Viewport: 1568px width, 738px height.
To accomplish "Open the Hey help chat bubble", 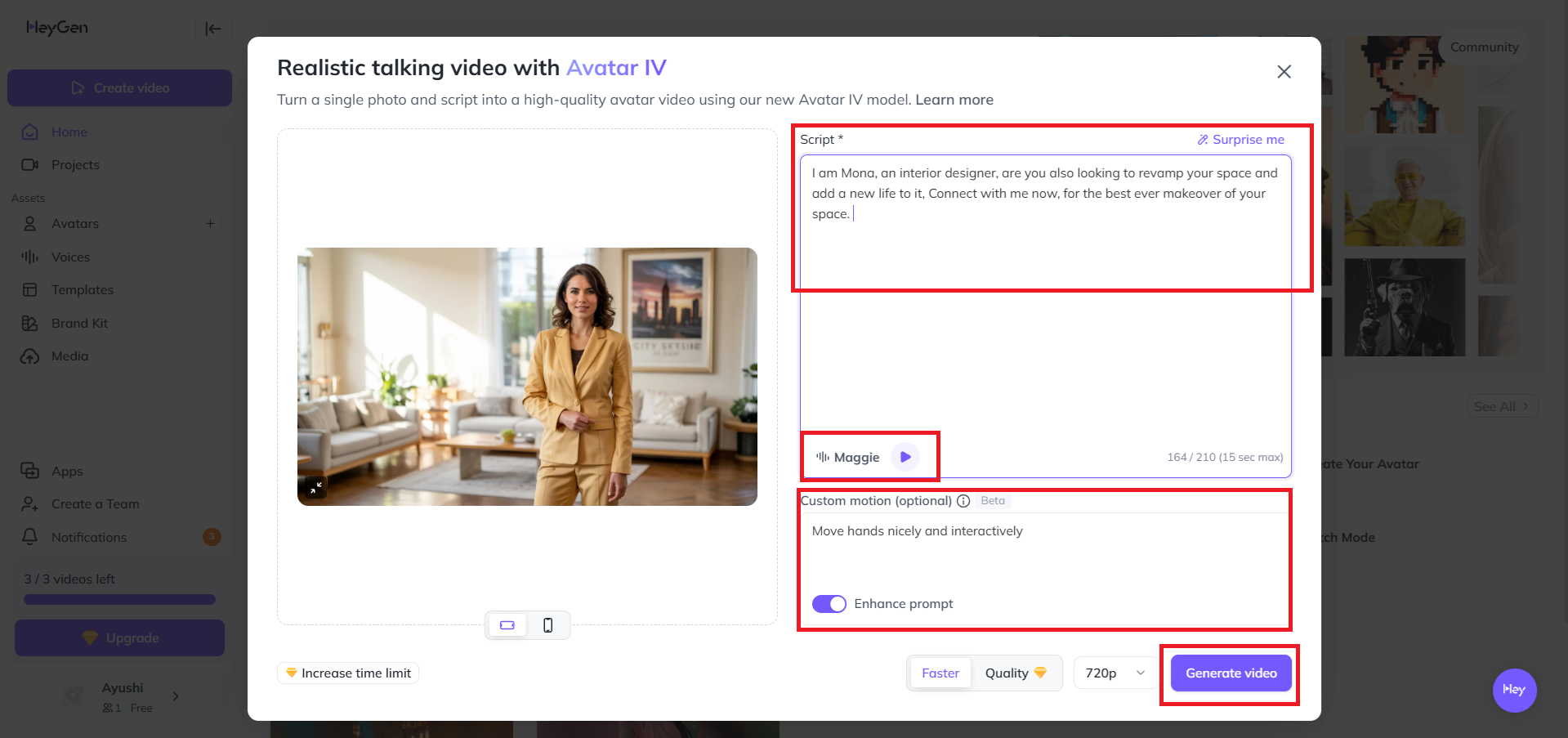I will 1514,690.
